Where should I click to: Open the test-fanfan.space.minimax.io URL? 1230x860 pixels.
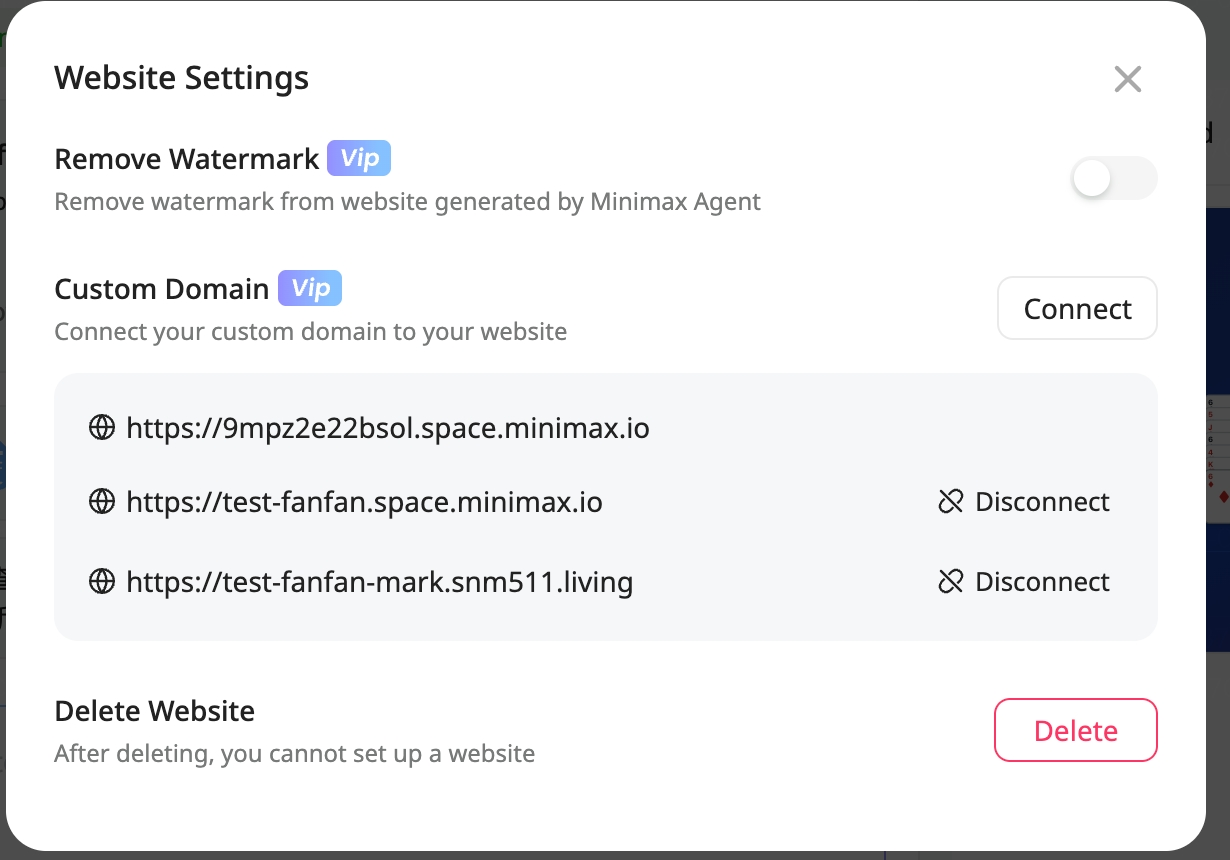(x=364, y=501)
